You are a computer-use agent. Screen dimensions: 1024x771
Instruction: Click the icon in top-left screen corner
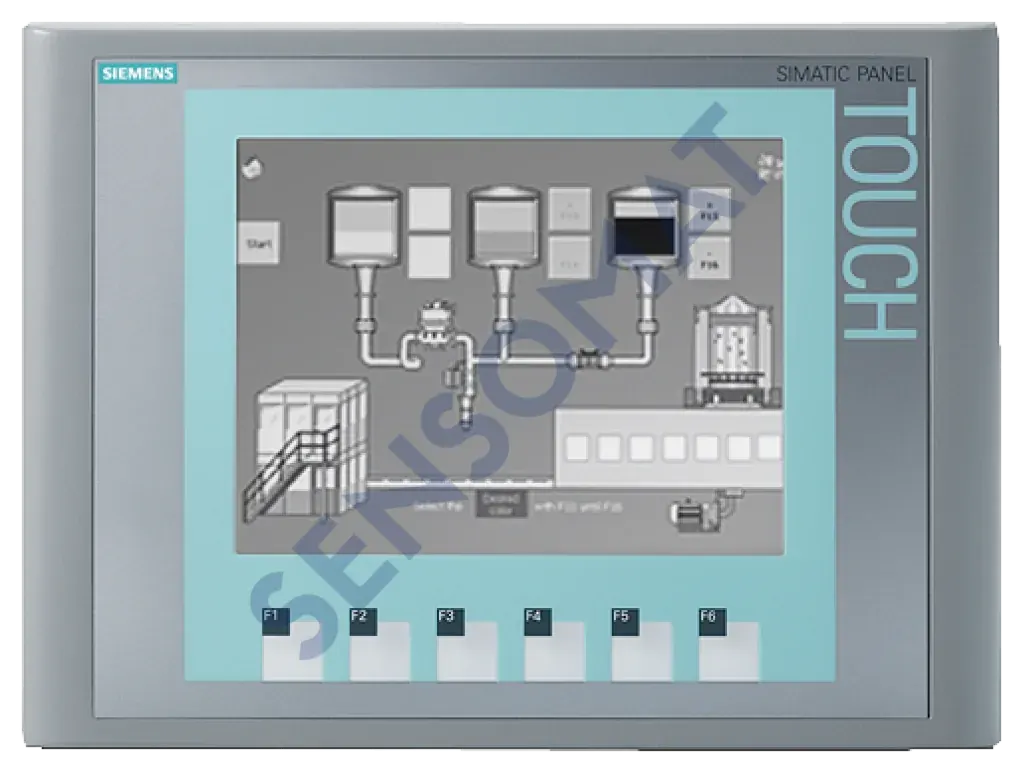pos(252,166)
